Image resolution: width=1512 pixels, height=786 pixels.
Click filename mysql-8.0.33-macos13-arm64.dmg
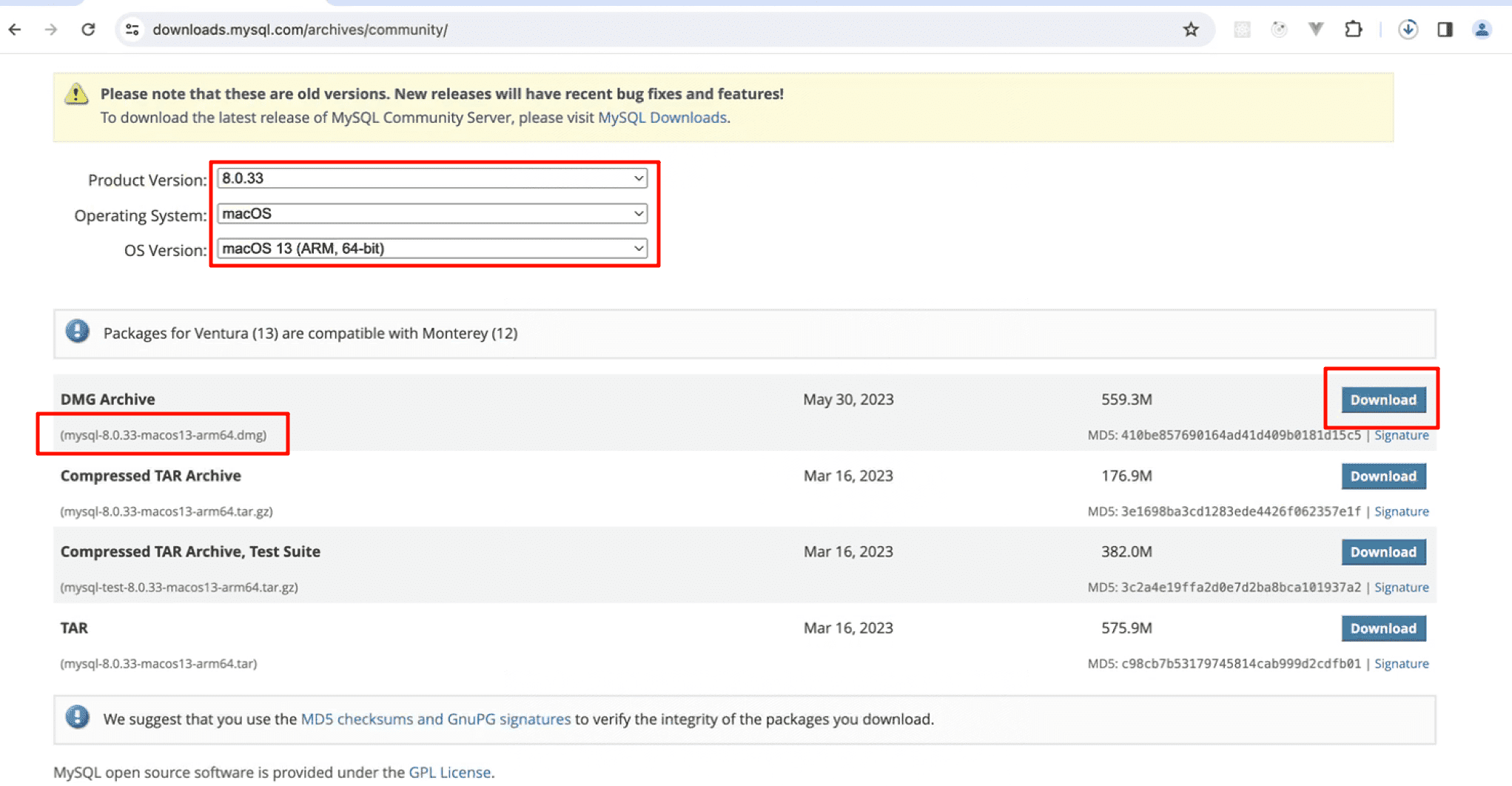pyautogui.click(x=164, y=435)
